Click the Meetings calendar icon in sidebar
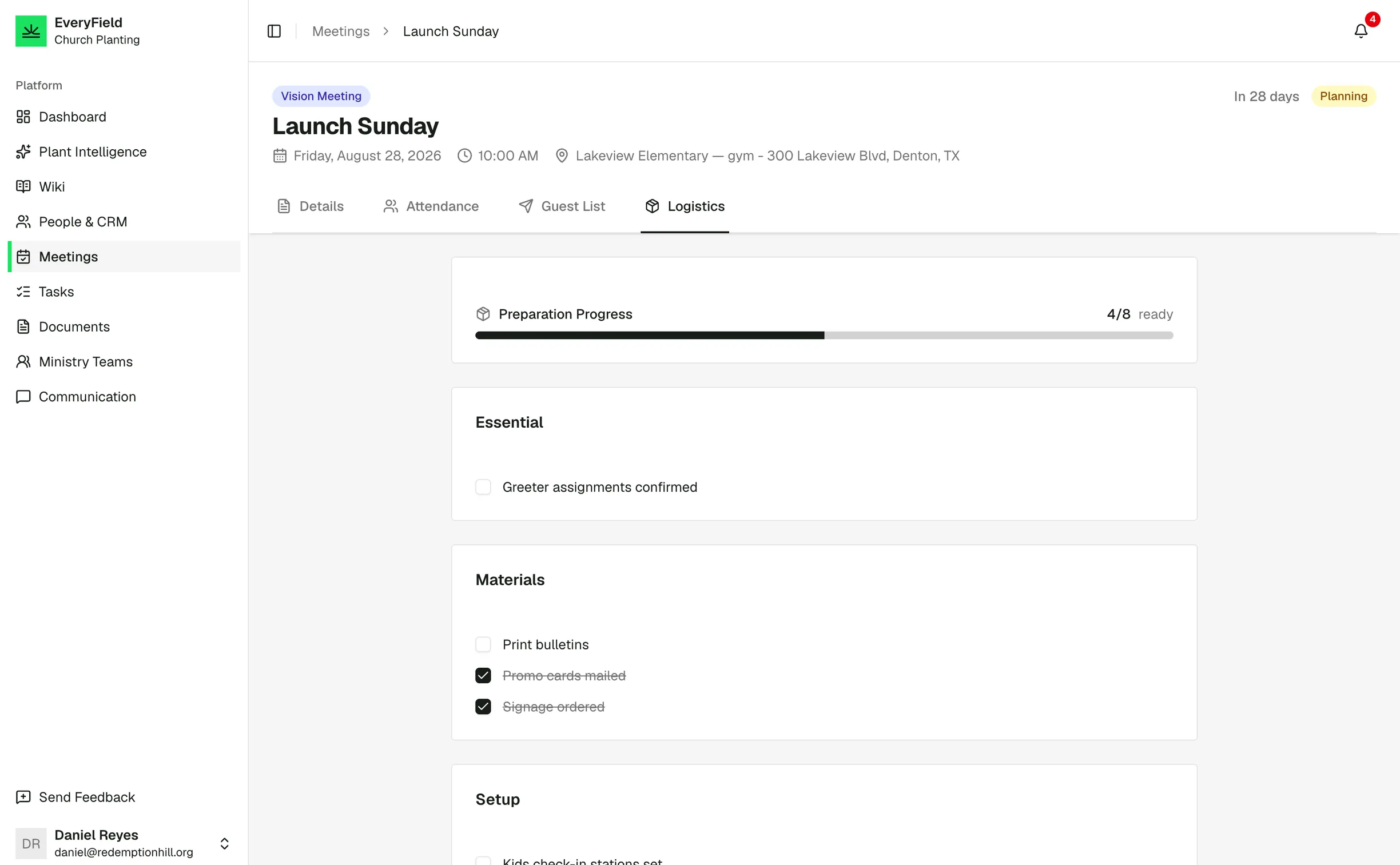Image resolution: width=1400 pixels, height=865 pixels. pyautogui.click(x=23, y=256)
